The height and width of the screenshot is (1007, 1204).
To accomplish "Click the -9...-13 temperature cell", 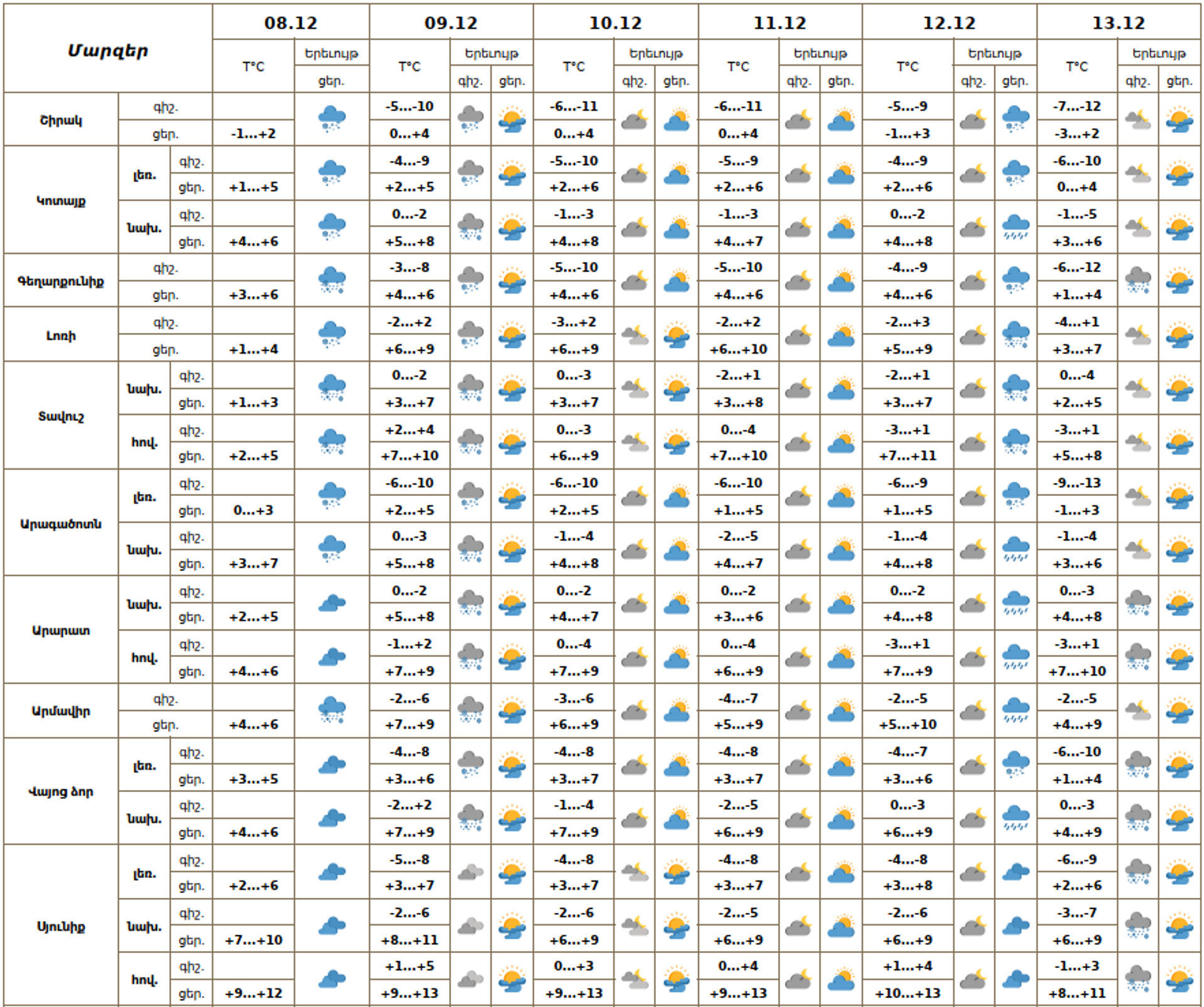I will (x=1077, y=483).
